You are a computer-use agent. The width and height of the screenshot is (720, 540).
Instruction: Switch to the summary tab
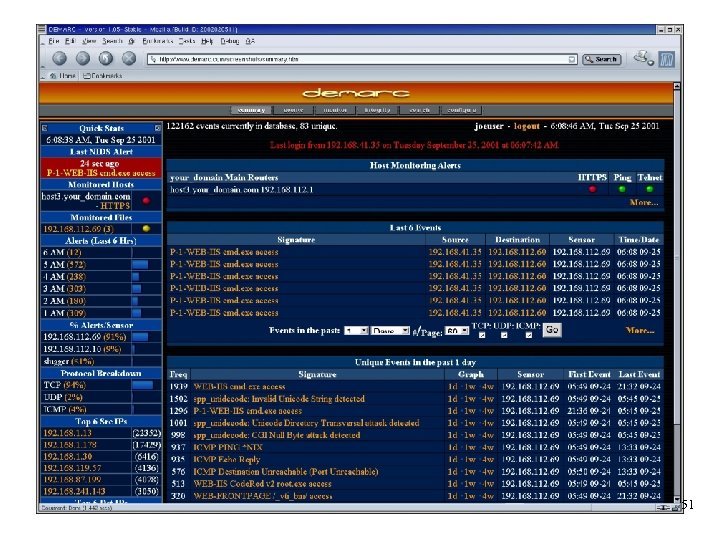coord(251,110)
